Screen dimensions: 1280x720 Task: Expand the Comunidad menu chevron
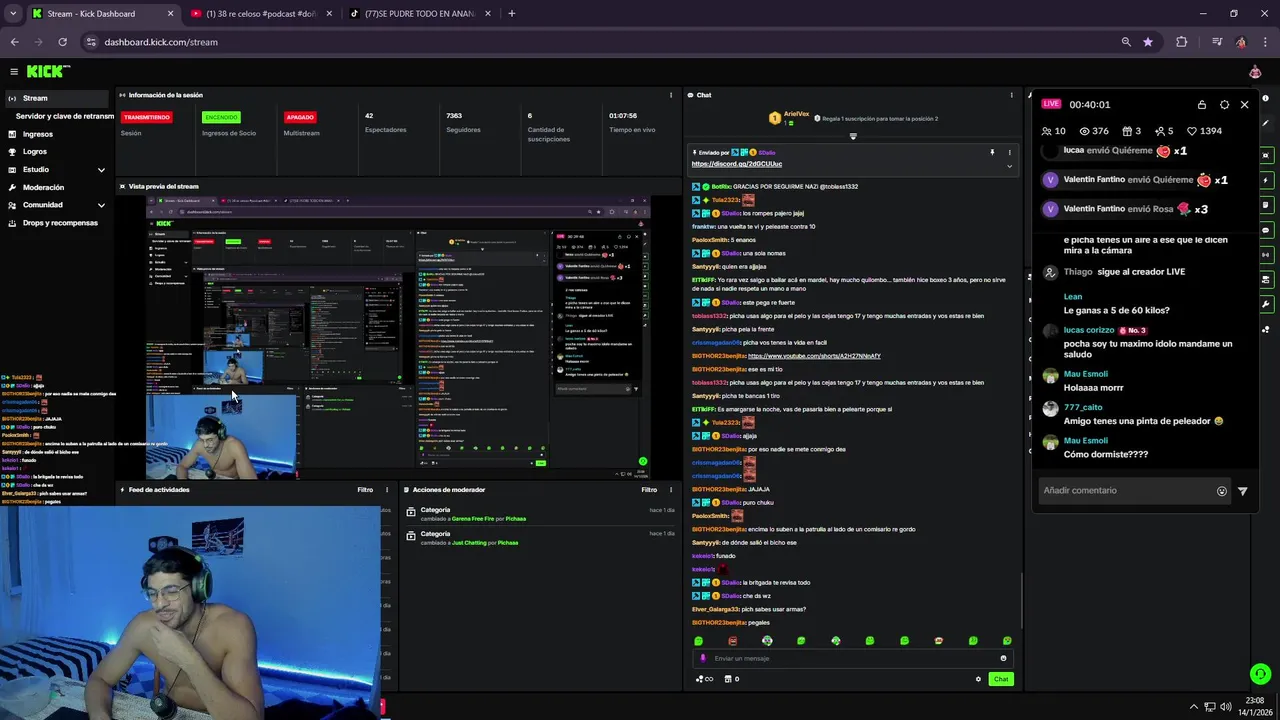coord(101,205)
